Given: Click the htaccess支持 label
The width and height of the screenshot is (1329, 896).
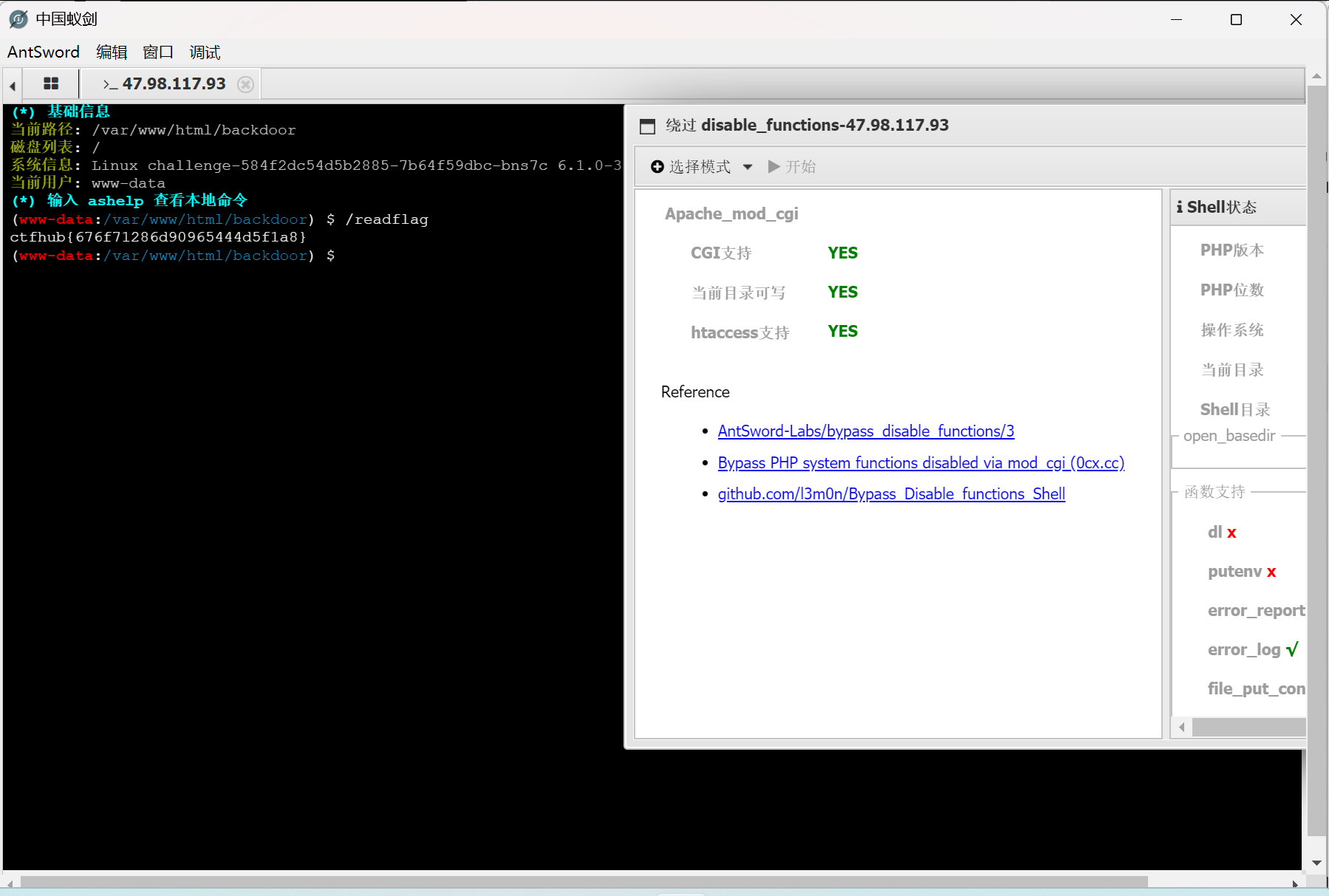Looking at the screenshot, I should coord(740,333).
